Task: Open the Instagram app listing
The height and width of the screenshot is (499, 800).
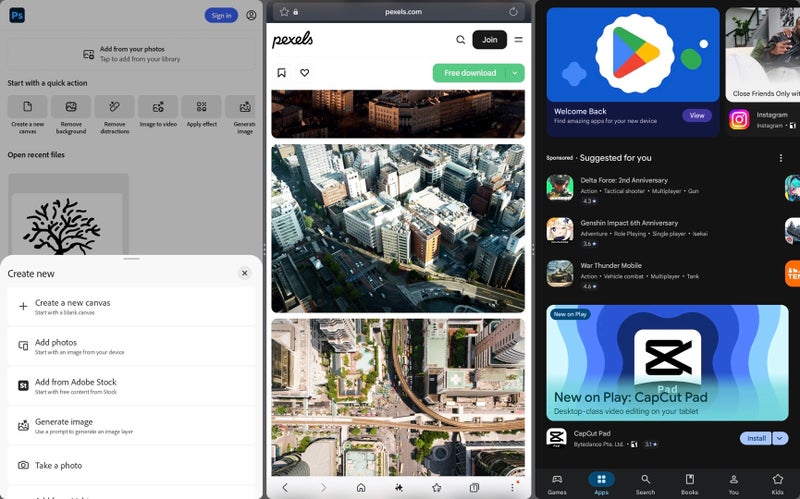Action: [x=763, y=120]
